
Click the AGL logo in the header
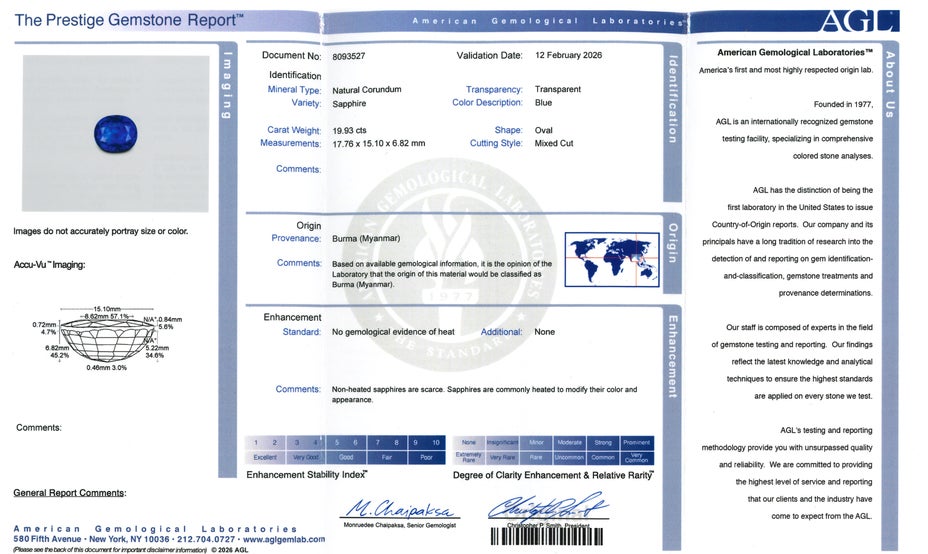pos(859,21)
